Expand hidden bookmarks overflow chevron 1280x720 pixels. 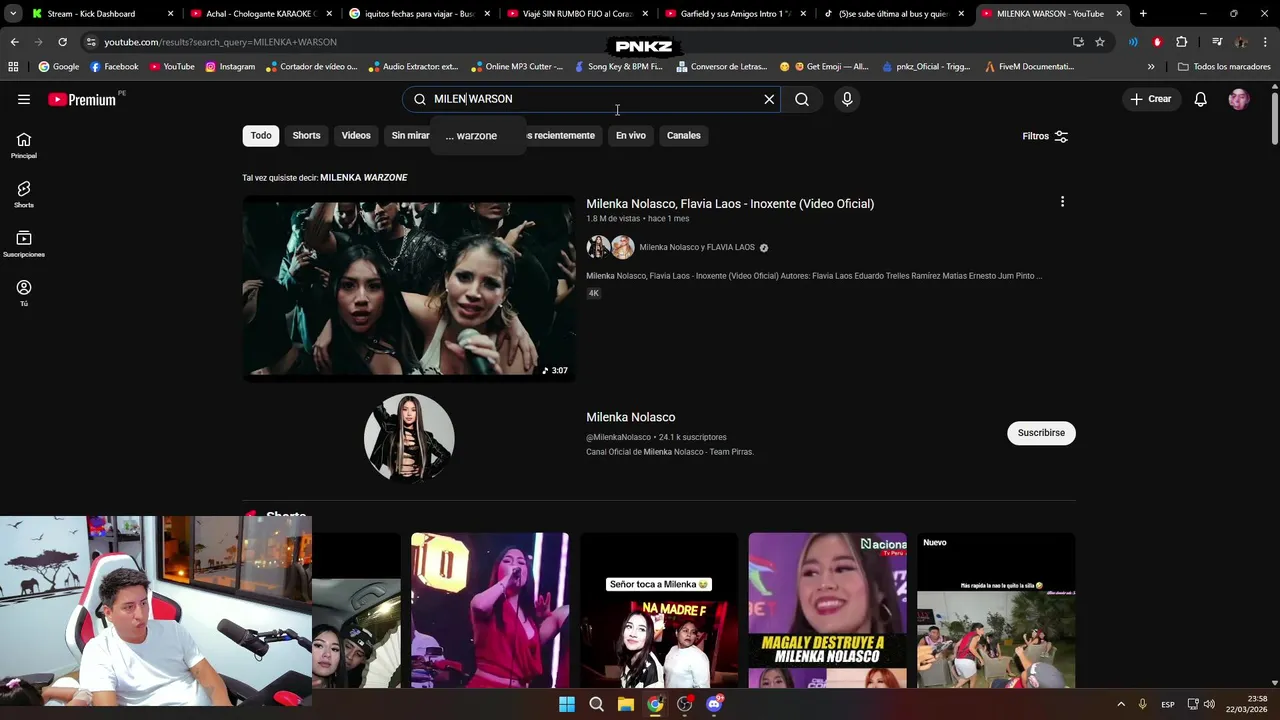point(1151,67)
